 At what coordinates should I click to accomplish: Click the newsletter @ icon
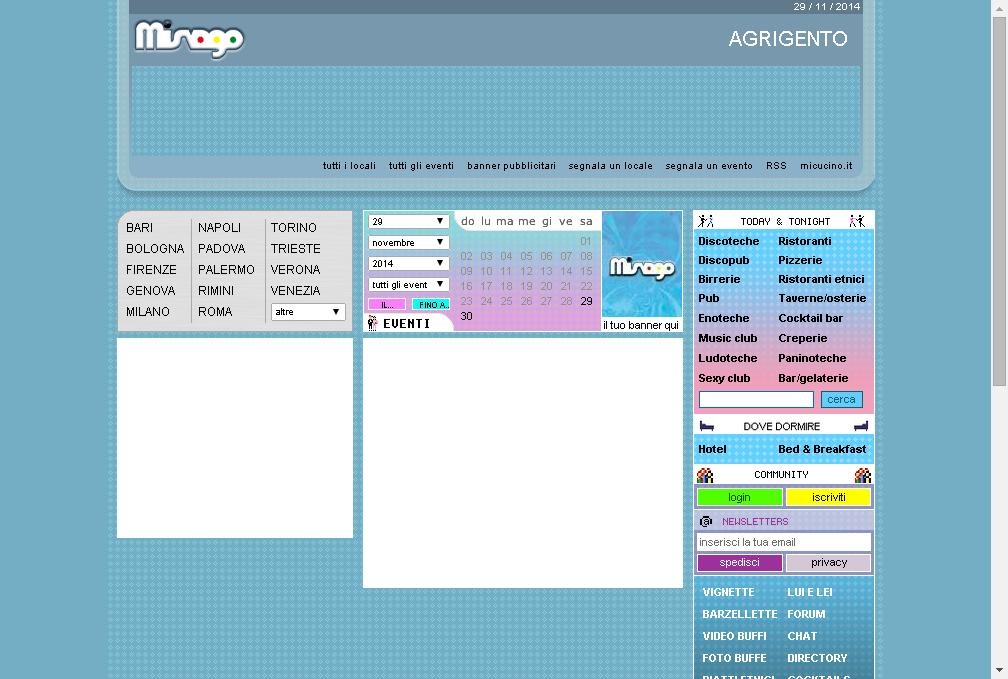tap(706, 521)
